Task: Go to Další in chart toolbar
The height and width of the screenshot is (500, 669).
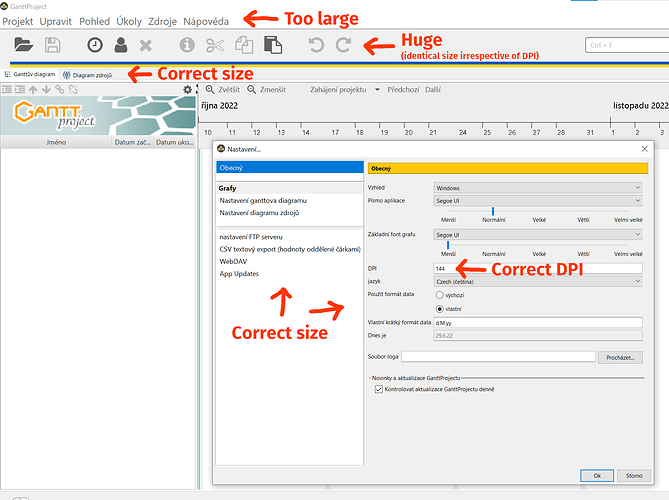Action: pyautogui.click(x=433, y=90)
